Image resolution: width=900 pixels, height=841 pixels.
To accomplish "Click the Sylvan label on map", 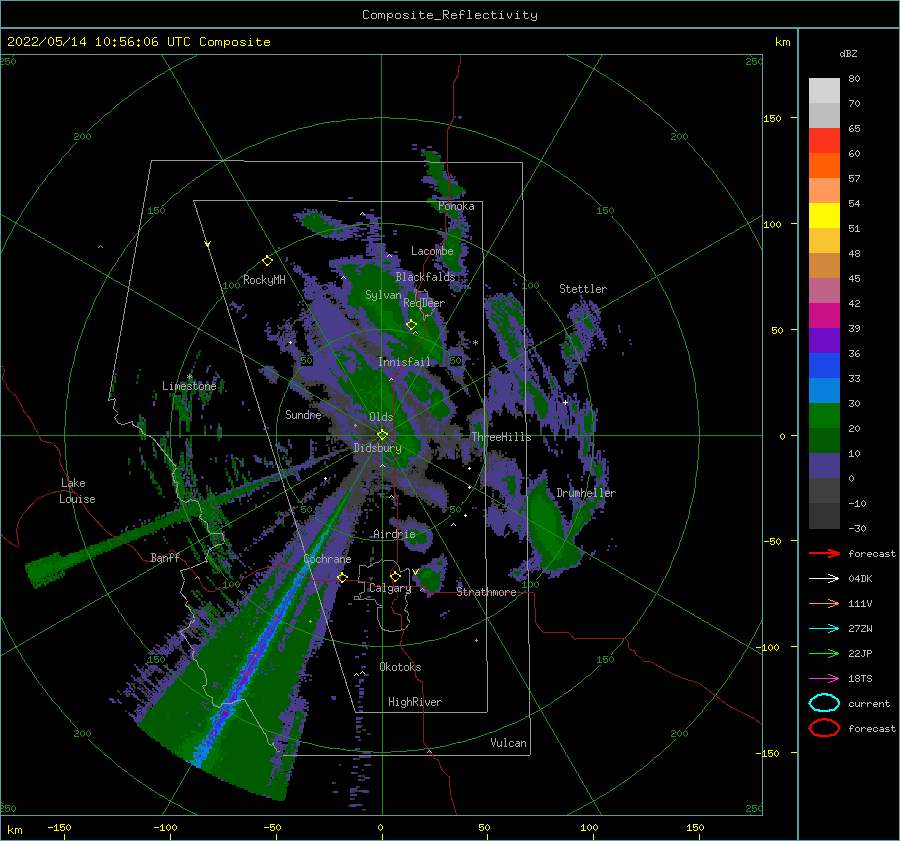I will coord(383,295).
